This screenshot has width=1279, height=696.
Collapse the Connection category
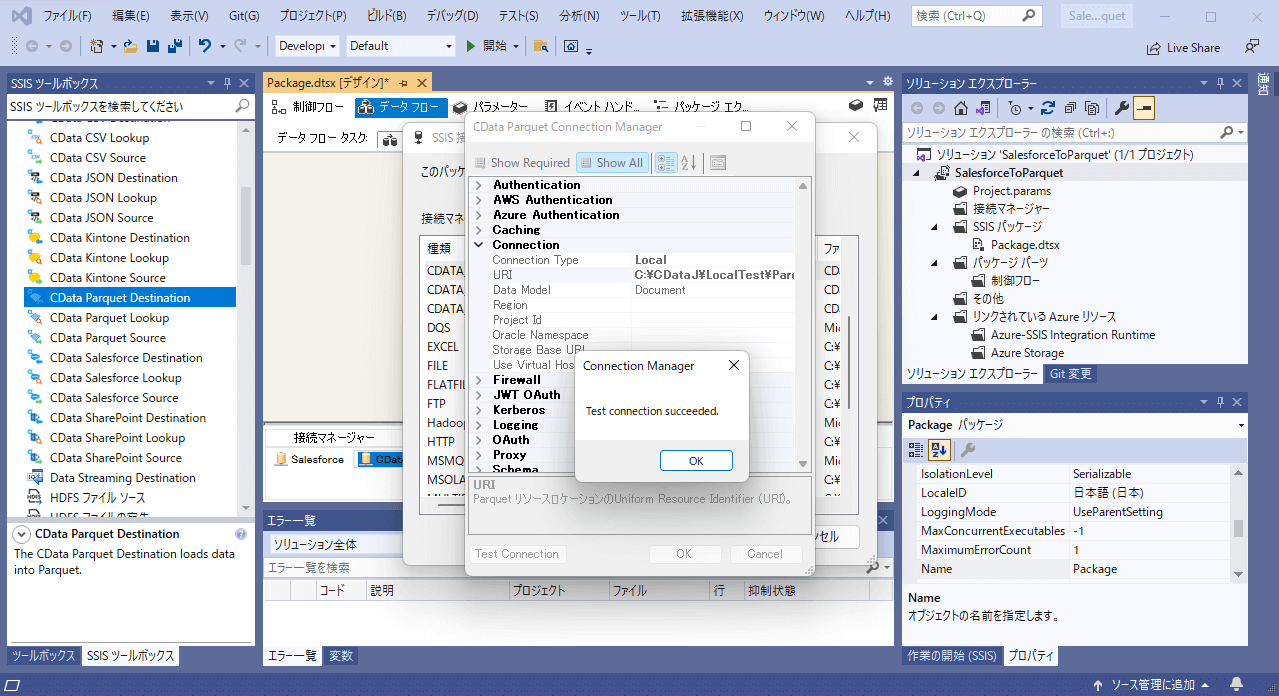pyautogui.click(x=479, y=245)
